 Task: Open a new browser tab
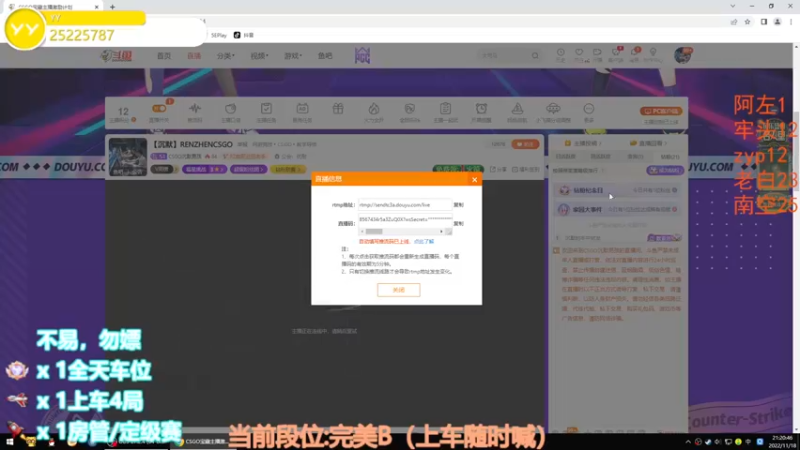[x=112, y=7]
